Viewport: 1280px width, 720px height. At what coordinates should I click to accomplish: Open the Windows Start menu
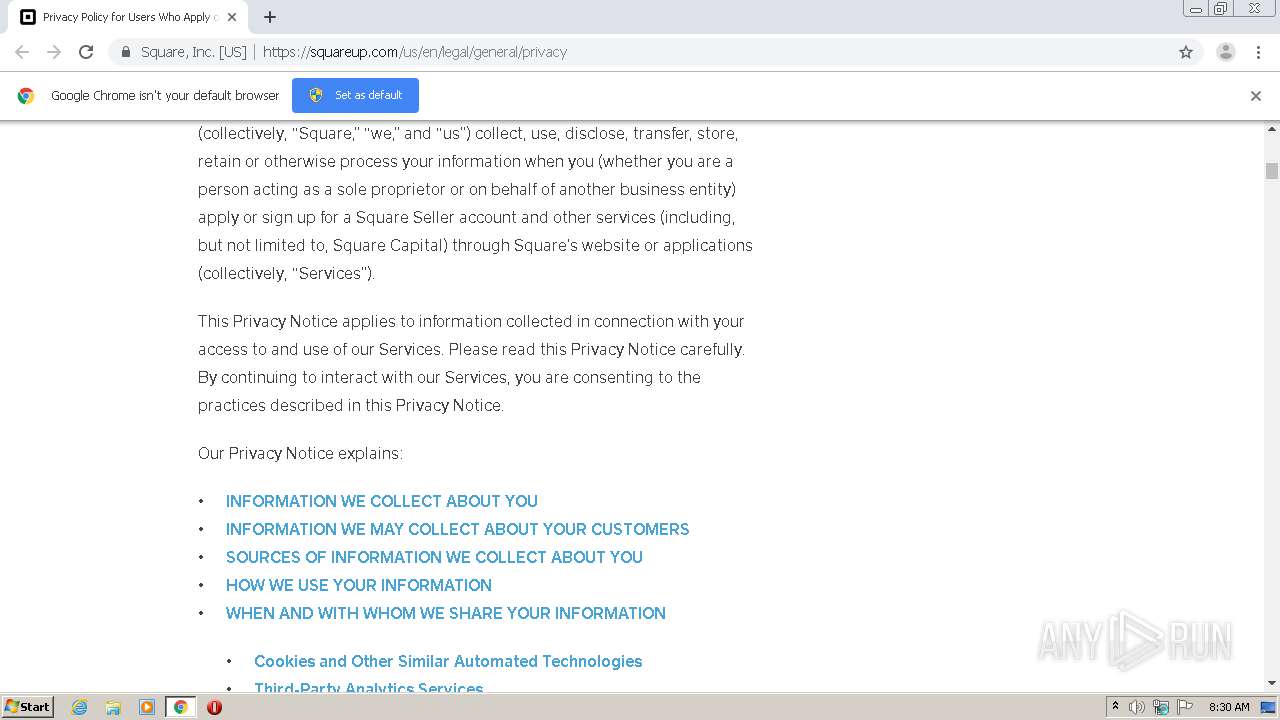pos(27,707)
